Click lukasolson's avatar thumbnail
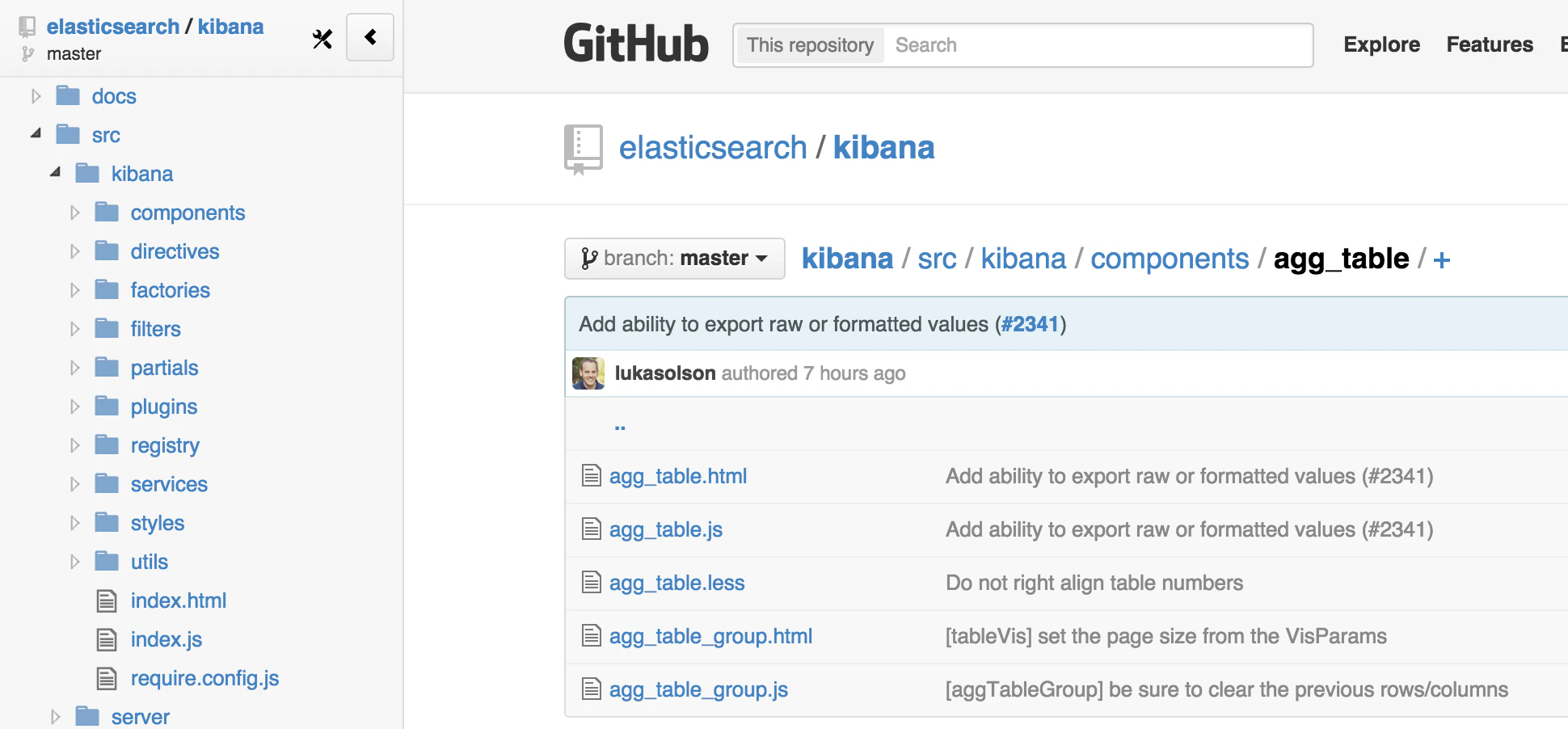The image size is (1568, 729). [x=588, y=373]
